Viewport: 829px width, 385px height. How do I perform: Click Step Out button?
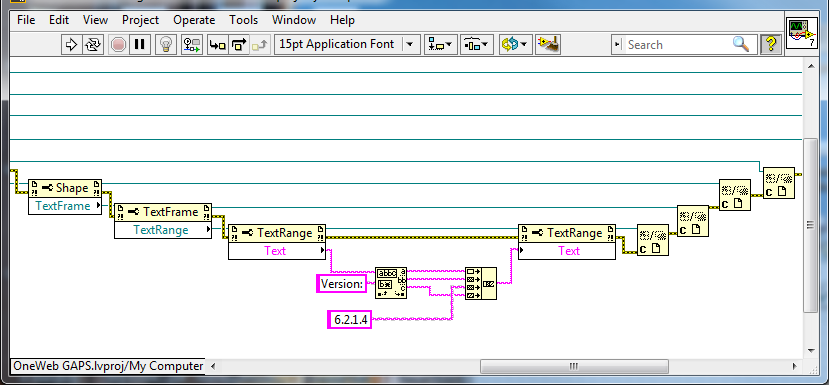coord(260,44)
